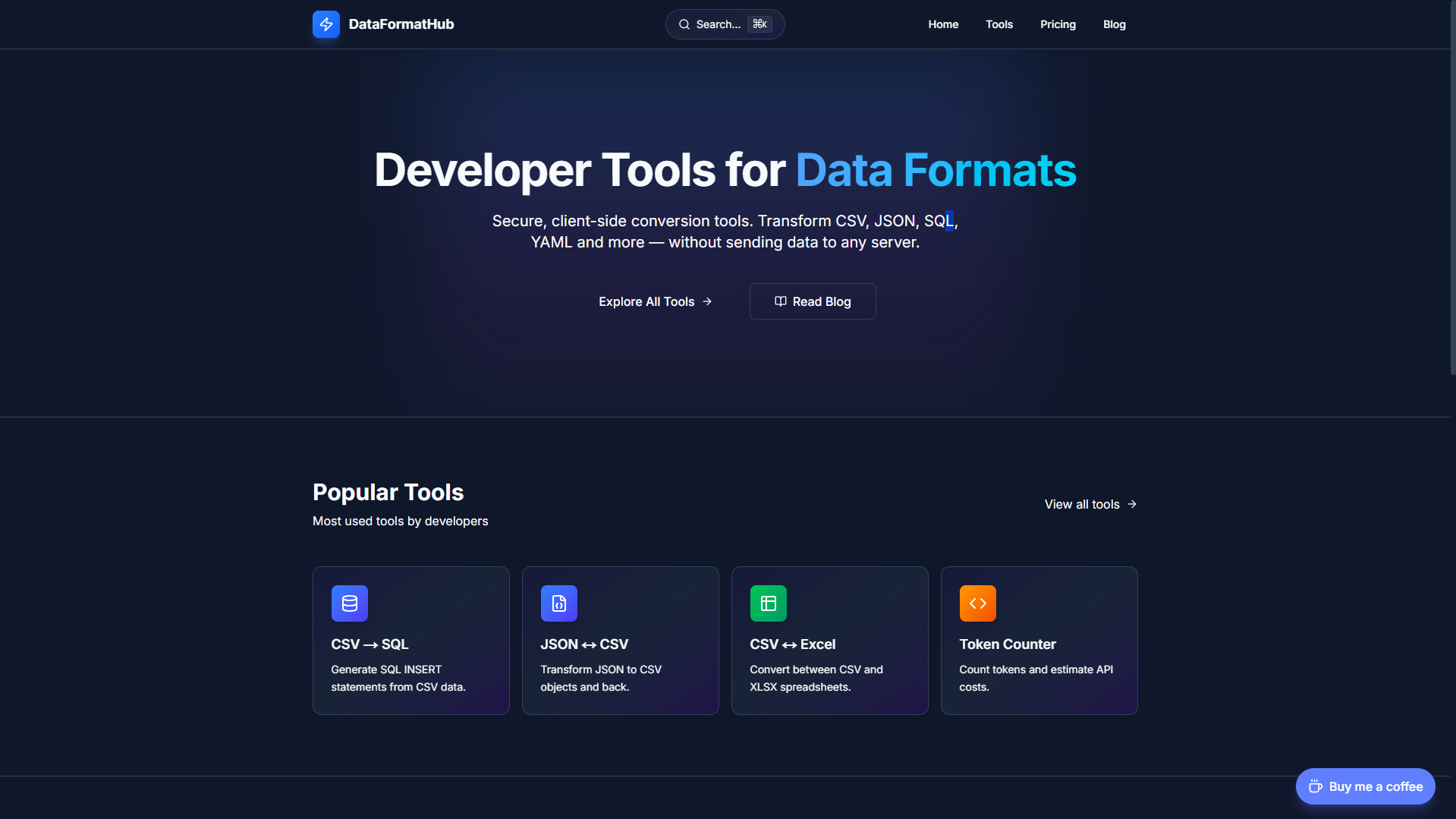Select the database icon on CSV to SQL card
Image resolution: width=1456 pixels, height=819 pixels.
coord(350,603)
